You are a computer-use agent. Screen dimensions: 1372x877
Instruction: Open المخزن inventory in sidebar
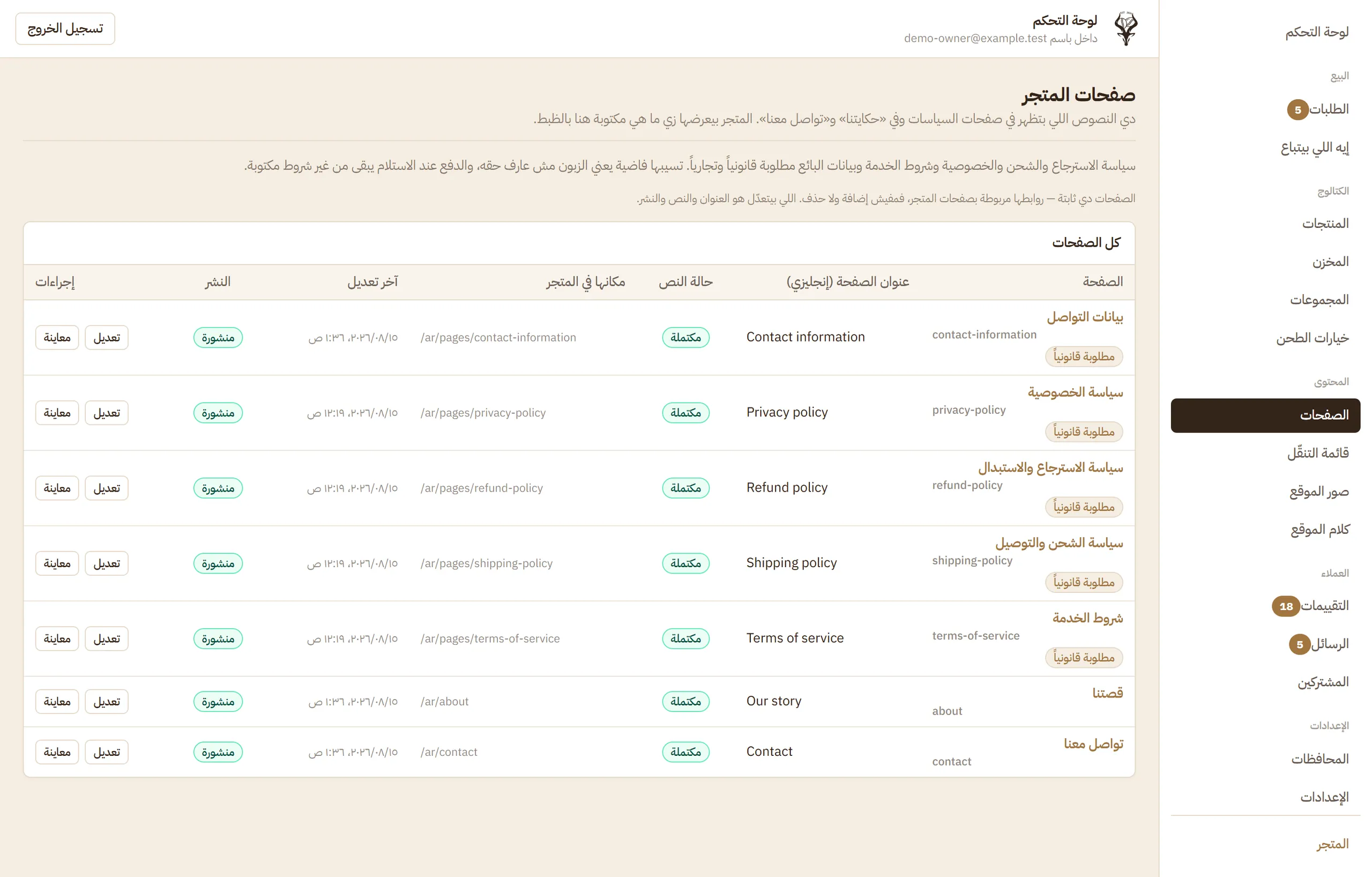pos(1330,262)
